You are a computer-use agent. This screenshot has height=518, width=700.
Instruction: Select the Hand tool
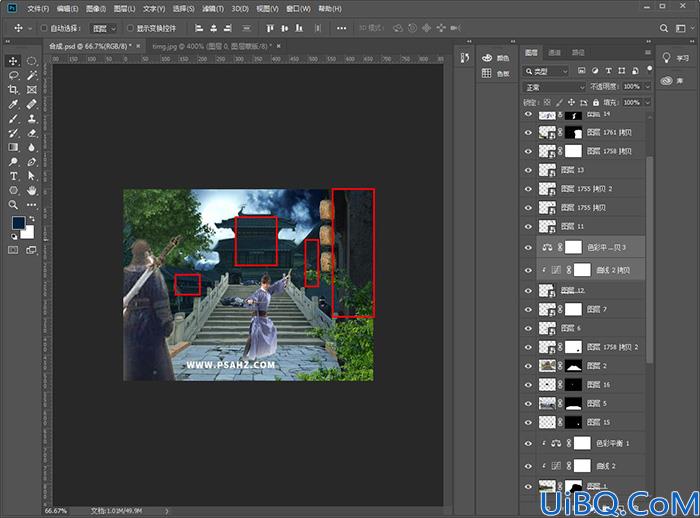[x=31, y=190]
